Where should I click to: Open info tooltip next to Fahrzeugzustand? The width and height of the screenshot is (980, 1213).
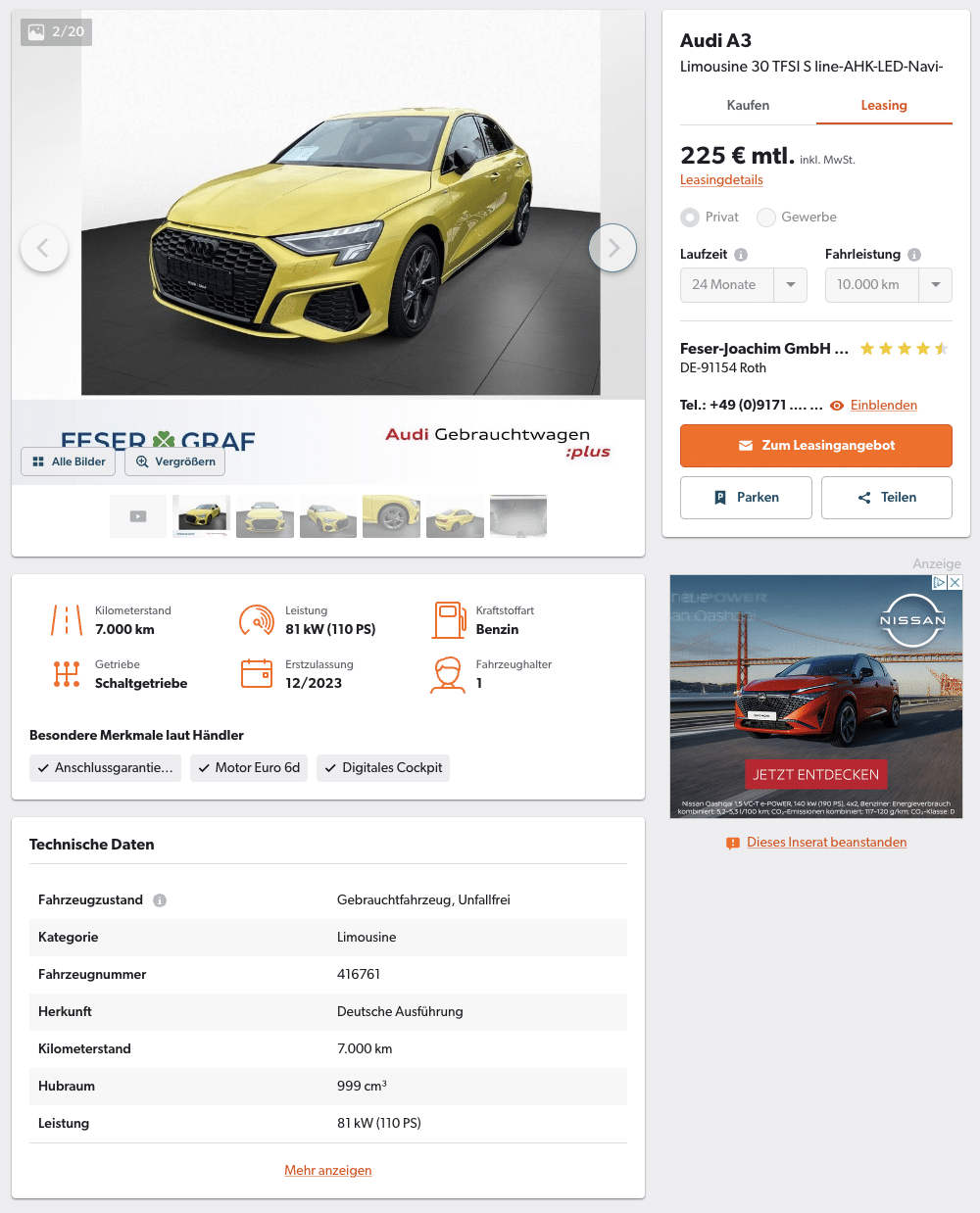(160, 900)
